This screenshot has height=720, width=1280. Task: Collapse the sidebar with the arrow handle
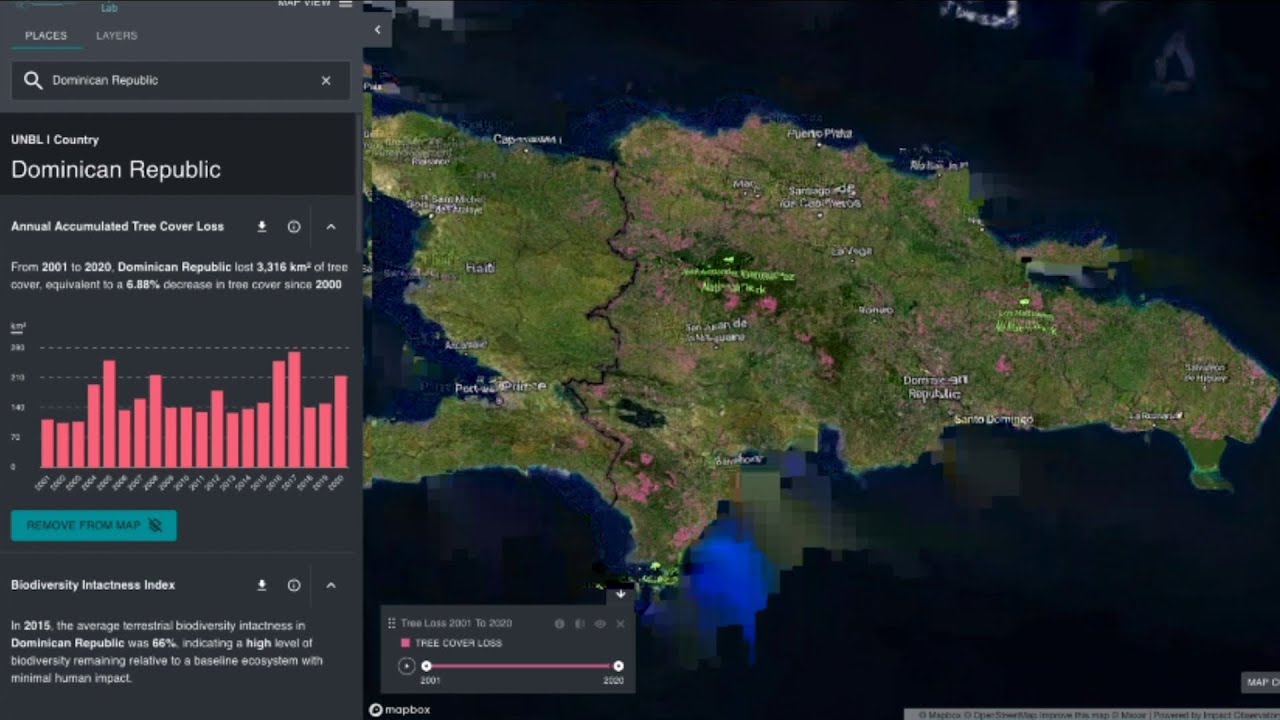pyautogui.click(x=377, y=30)
